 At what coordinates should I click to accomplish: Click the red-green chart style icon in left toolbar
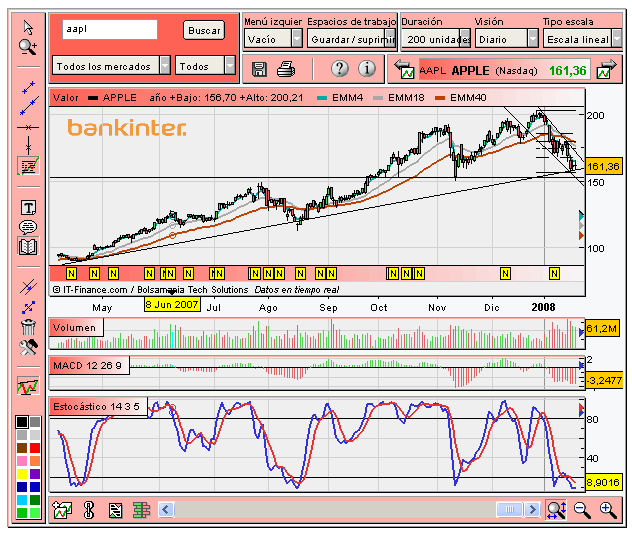point(28,386)
